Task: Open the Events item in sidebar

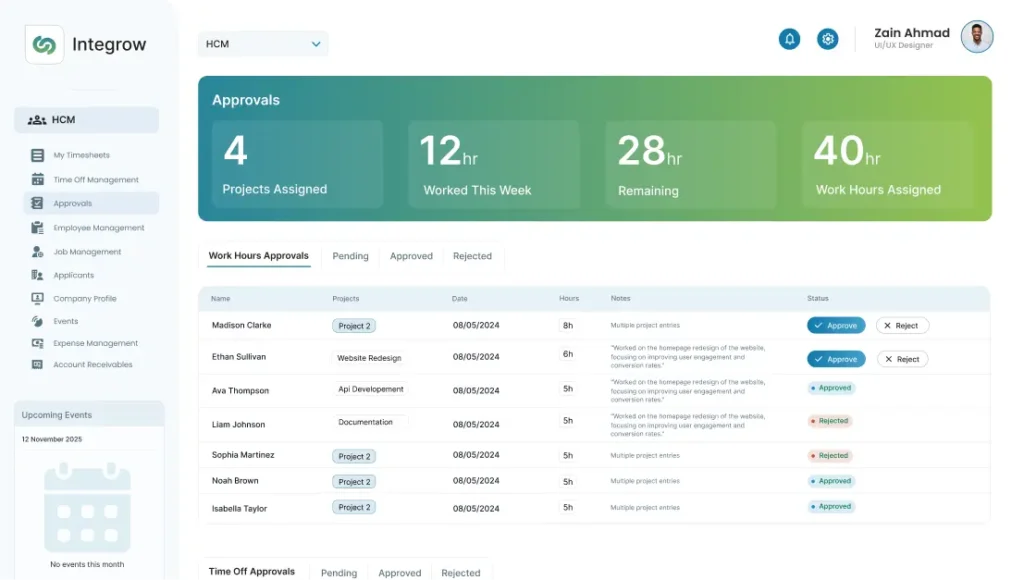Action: 66,321
